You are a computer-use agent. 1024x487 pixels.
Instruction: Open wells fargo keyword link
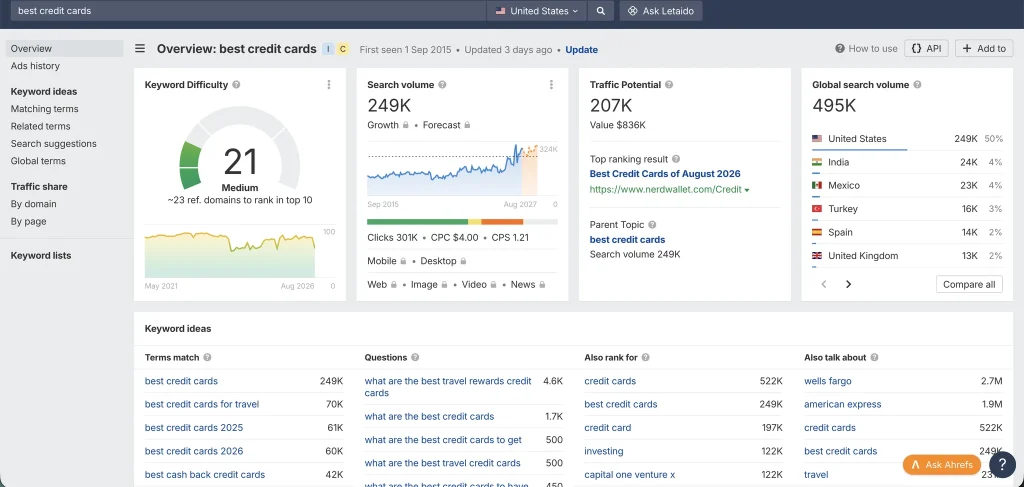[828, 381]
